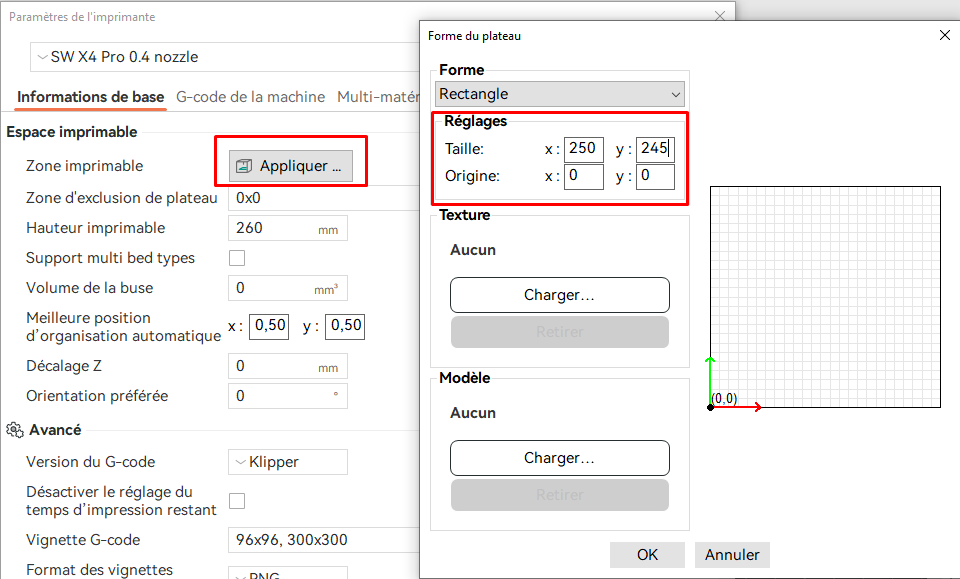
Task: Click the auto-arrange position y field
Action: 345,325
